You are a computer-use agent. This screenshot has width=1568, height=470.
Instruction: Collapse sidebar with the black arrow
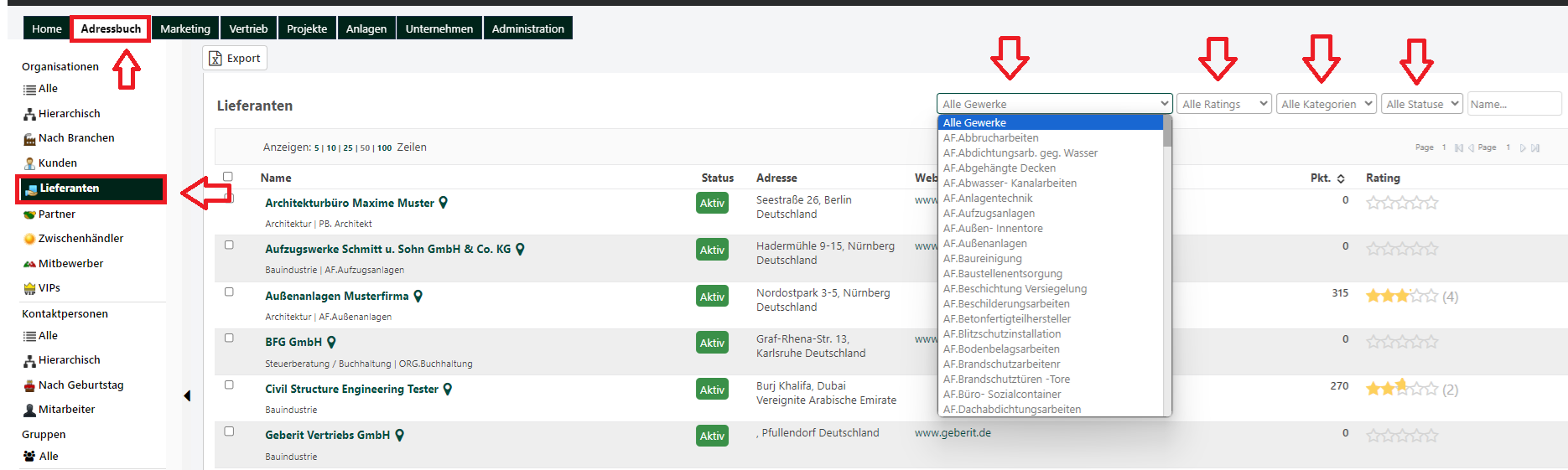click(x=187, y=395)
